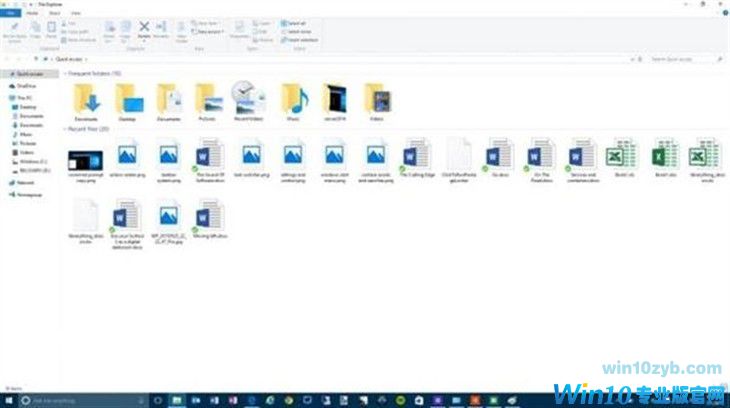
Task: Expand This PC in navigation pane
Action: 3,98
